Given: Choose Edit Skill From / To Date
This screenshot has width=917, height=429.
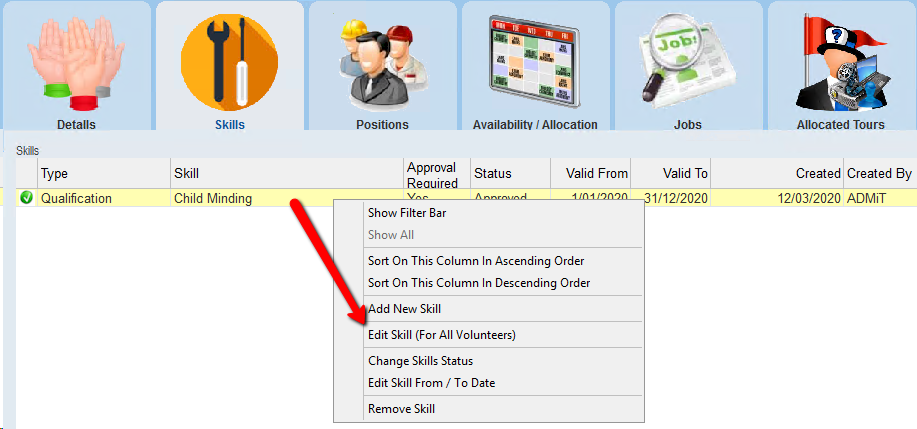Looking at the screenshot, I should [x=431, y=383].
